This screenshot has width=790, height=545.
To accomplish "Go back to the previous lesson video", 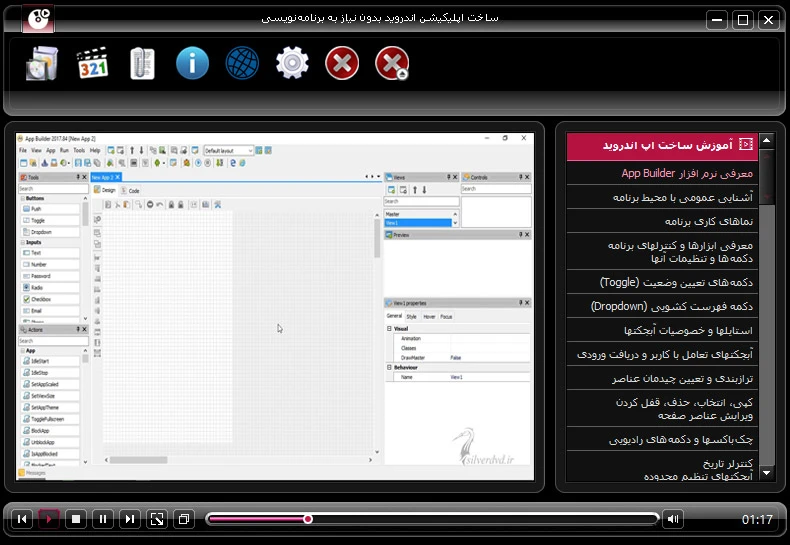I will point(22,519).
